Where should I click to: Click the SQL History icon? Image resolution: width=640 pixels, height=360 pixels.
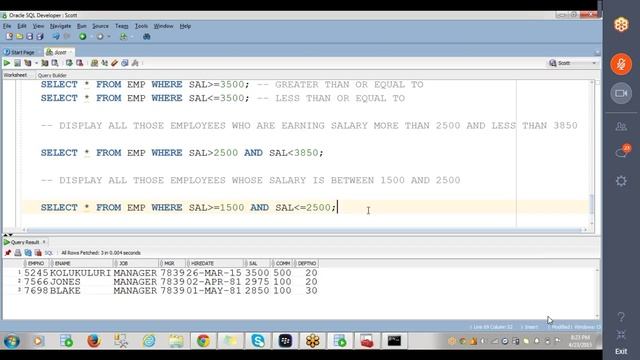[x=125, y=63]
